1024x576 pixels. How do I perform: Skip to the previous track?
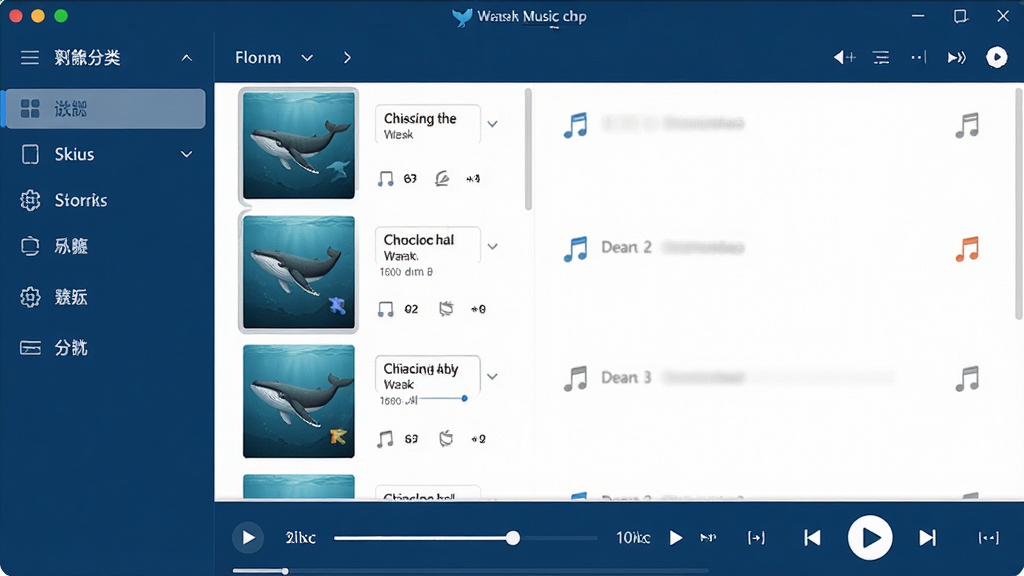click(812, 537)
